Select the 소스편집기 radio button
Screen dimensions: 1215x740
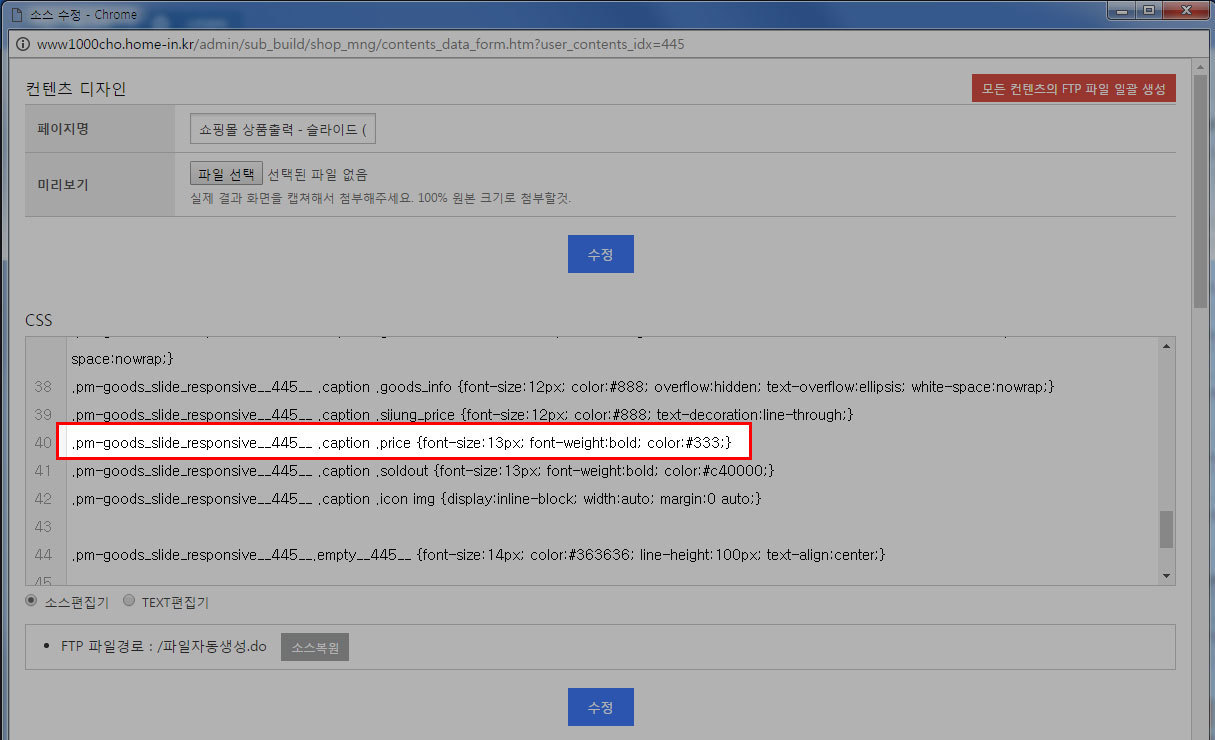pos(32,601)
